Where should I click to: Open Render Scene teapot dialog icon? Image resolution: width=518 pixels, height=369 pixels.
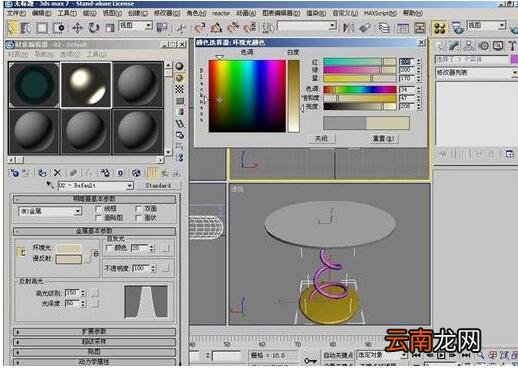(x=458, y=28)
